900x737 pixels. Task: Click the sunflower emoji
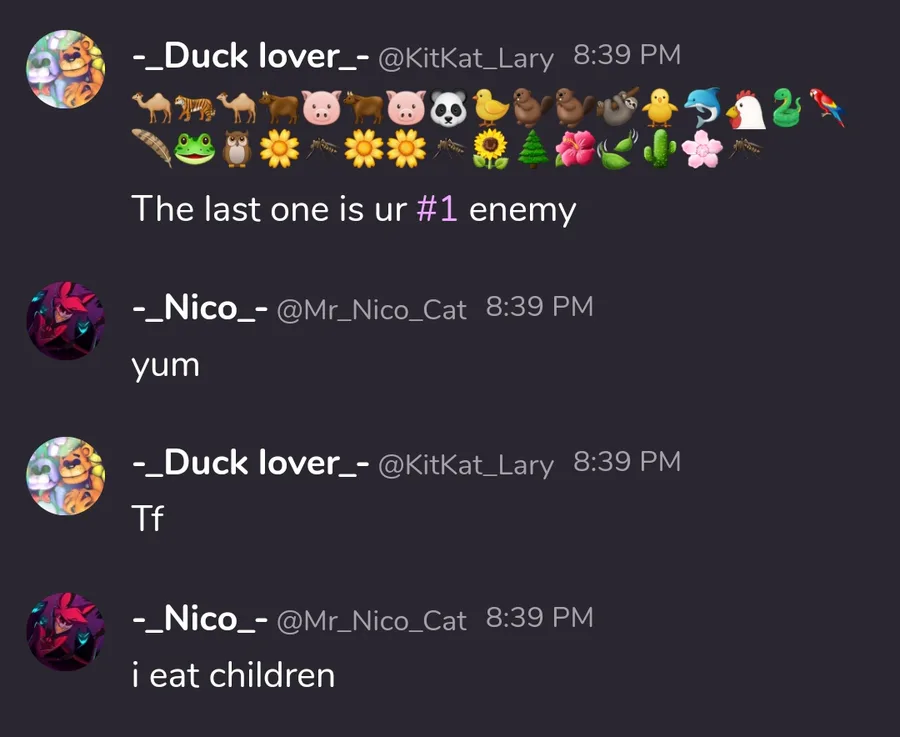coord(491,149)
